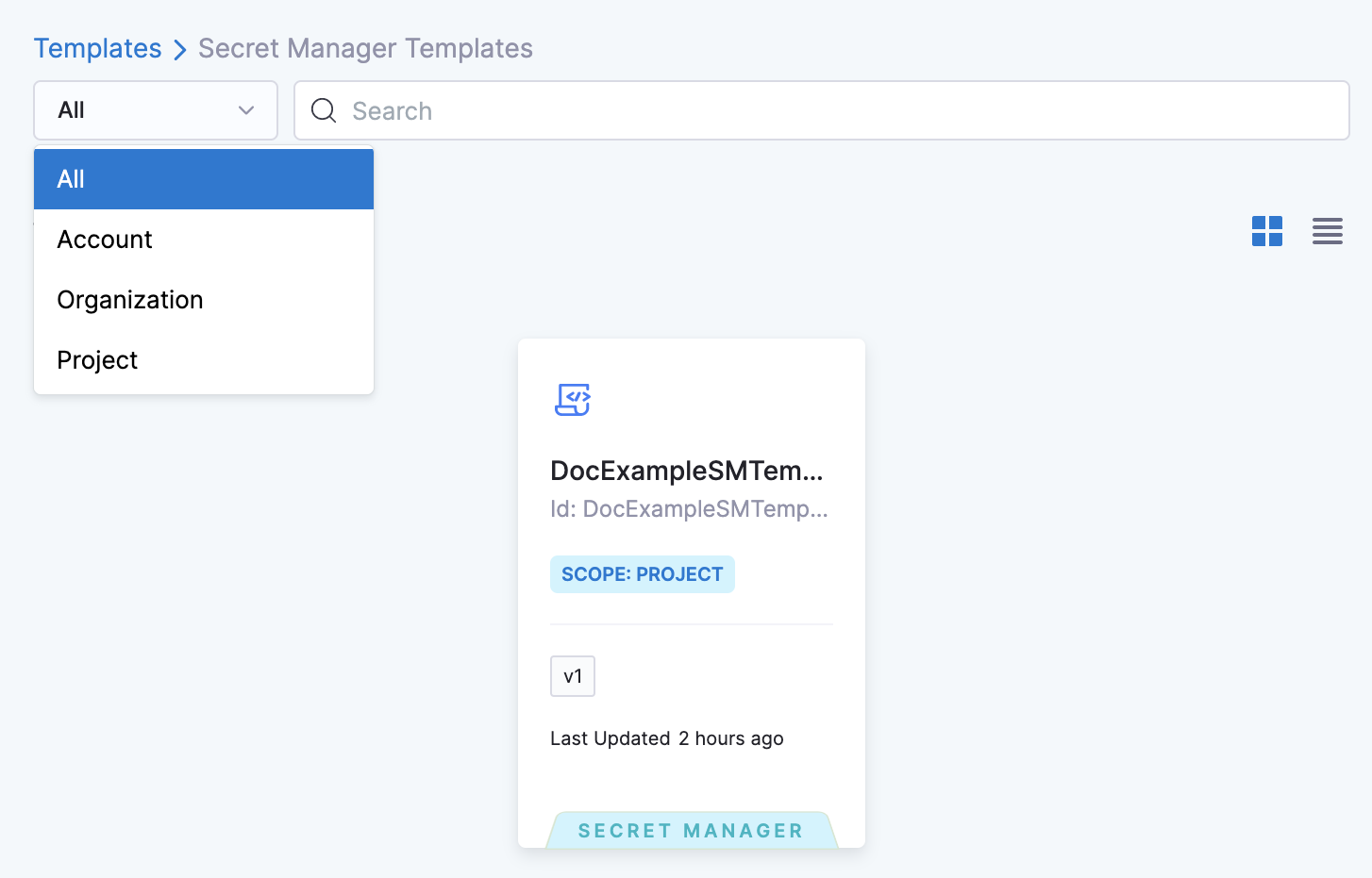Switch to grid view layout
Viewport: 1372px width, 878px height.
click(1266, 231)
